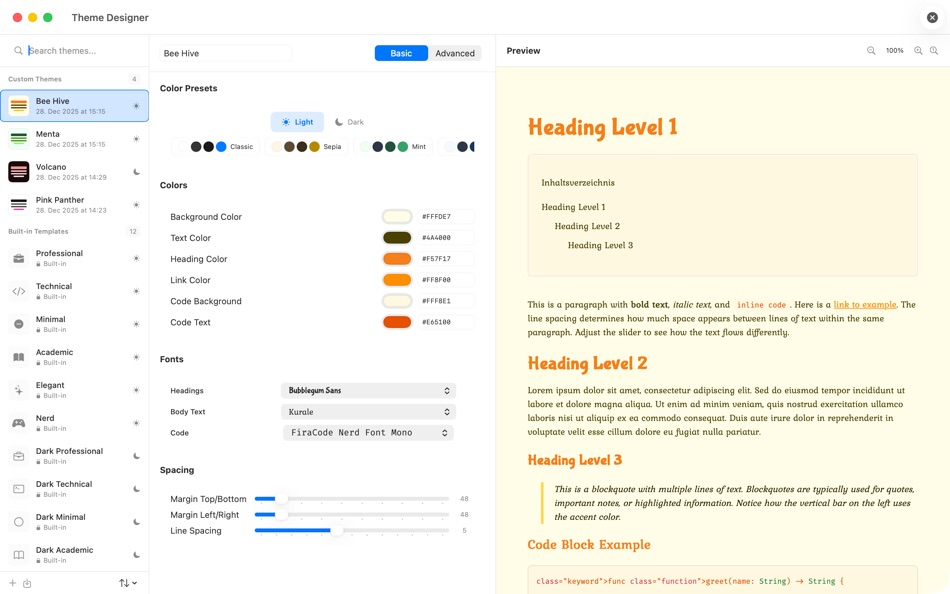Add a new theme with plus icon

pyautogui.click(x=12, y=583)
